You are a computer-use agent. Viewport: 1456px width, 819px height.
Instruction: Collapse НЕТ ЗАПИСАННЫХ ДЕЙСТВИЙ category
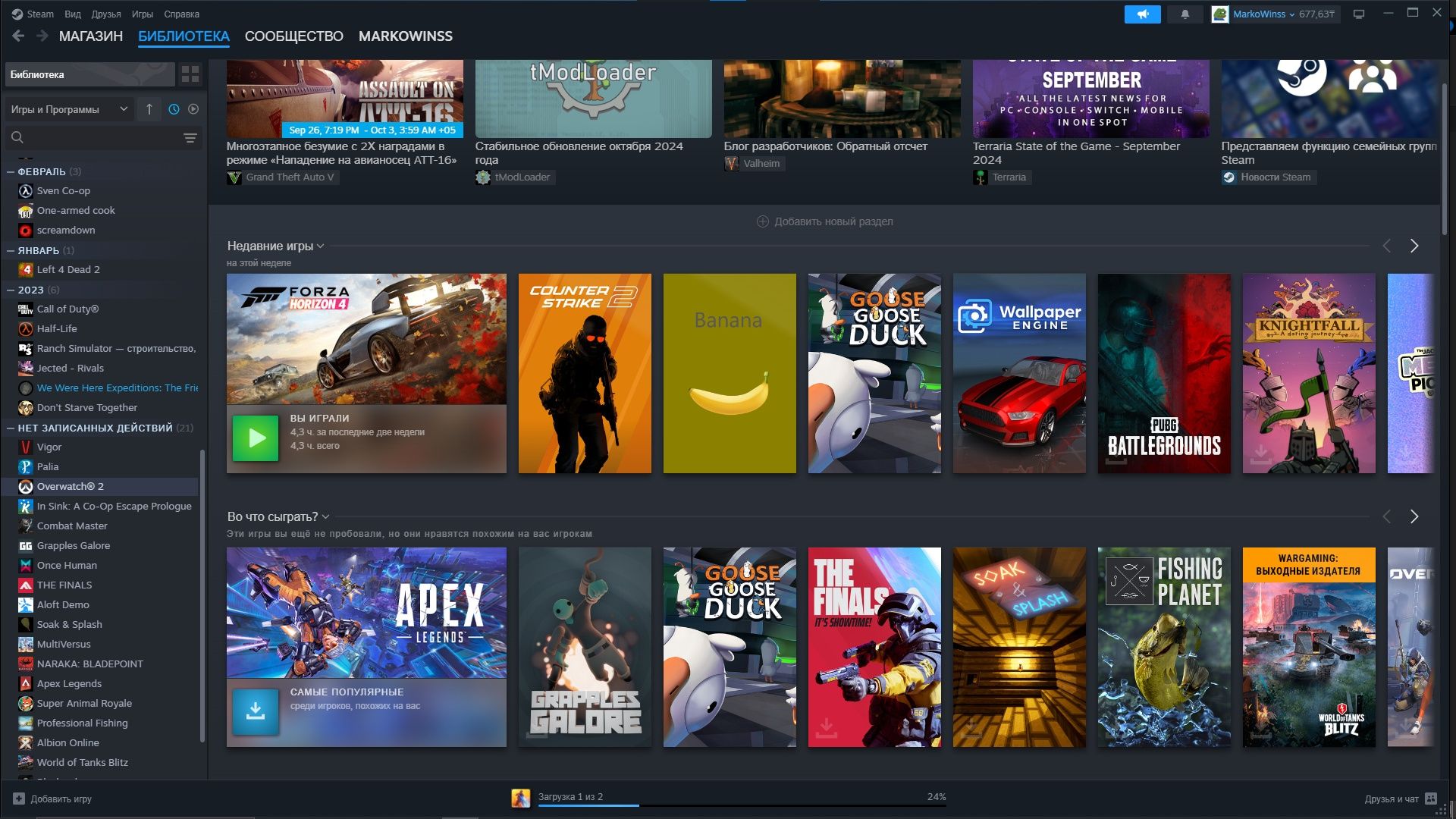[11, 428]
